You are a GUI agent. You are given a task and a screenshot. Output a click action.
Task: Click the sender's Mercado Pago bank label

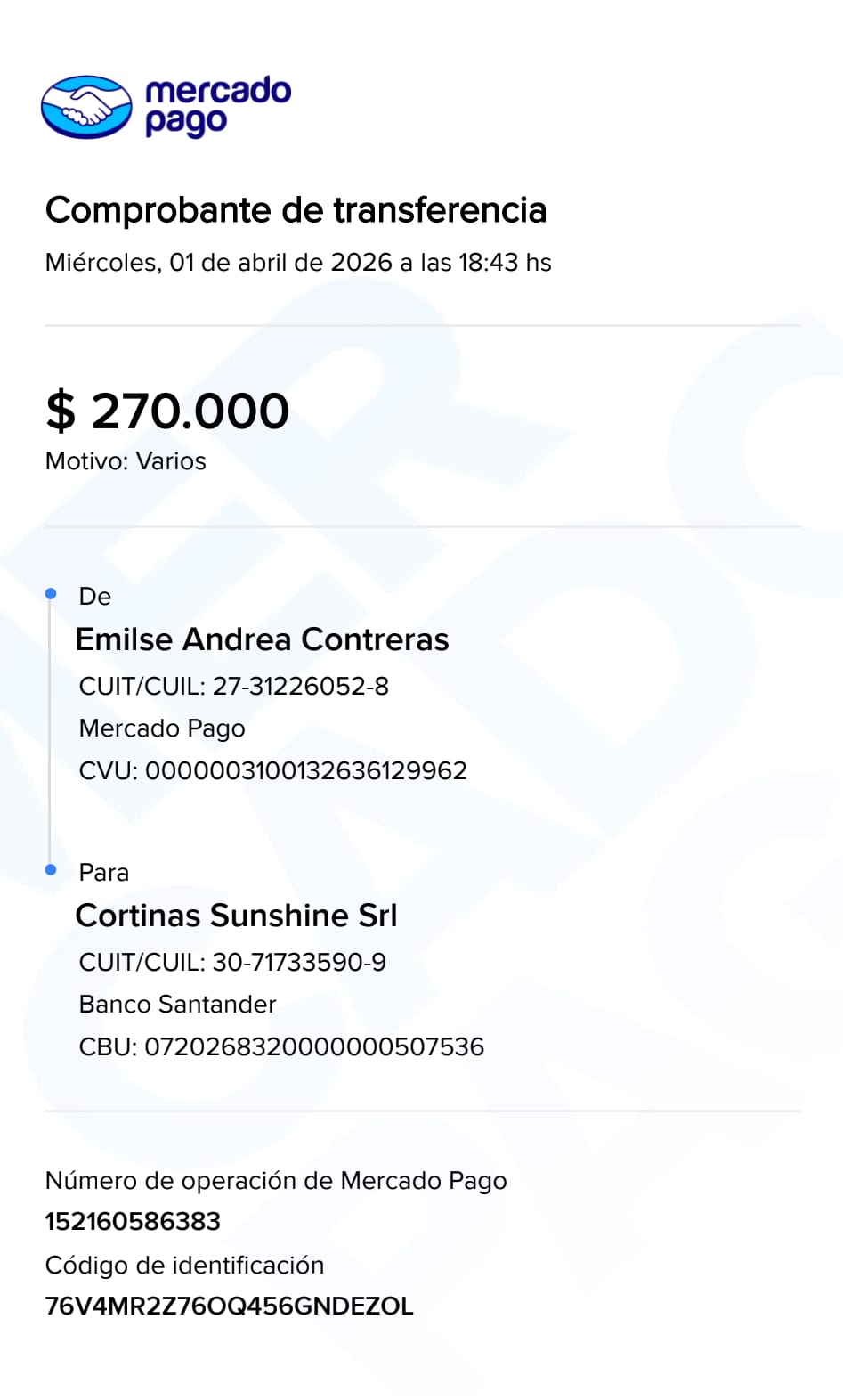coord(162,728)
